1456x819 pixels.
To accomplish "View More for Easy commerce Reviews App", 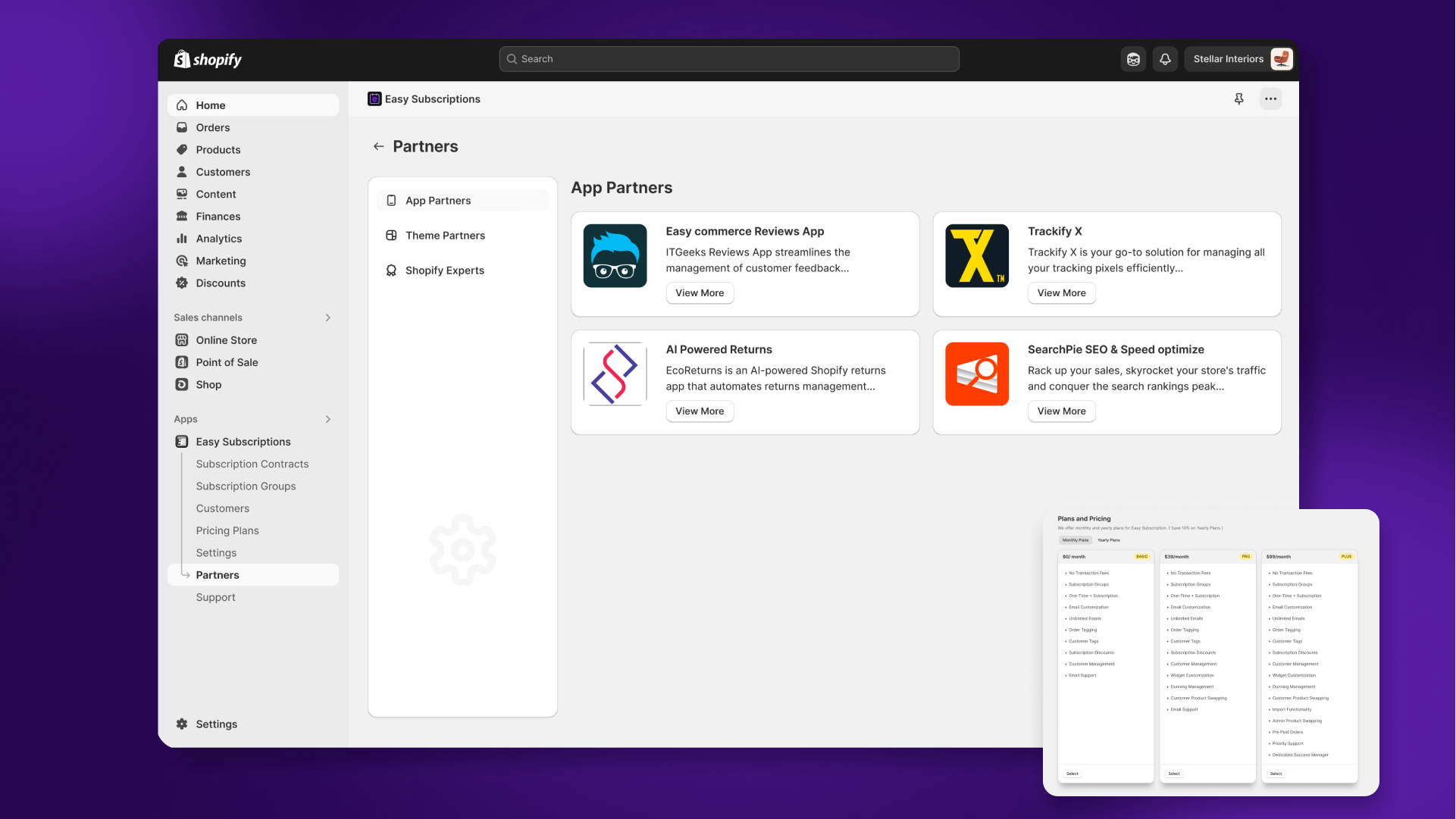I will pos(700,293).
